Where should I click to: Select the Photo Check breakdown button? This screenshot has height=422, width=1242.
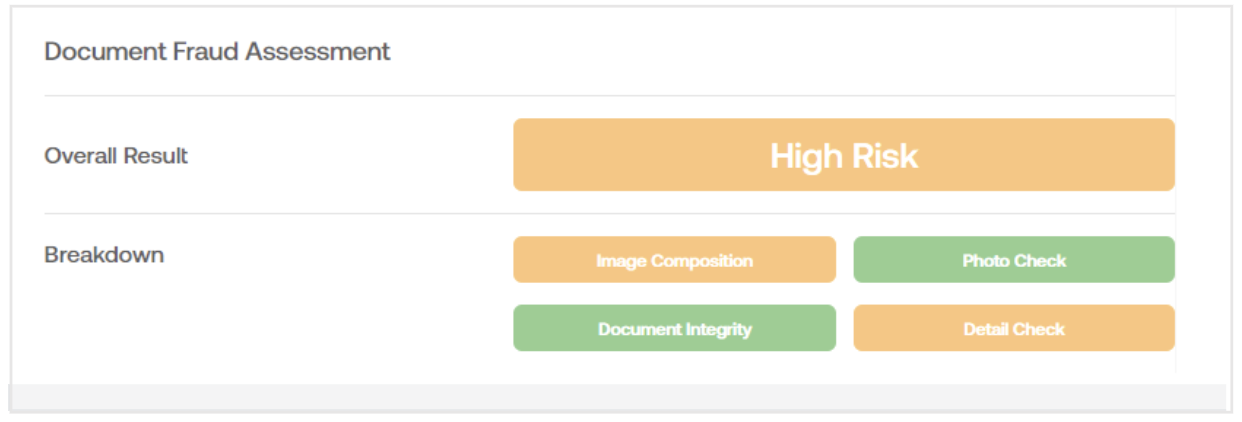pyautogui.click(x=1014, y=260)
